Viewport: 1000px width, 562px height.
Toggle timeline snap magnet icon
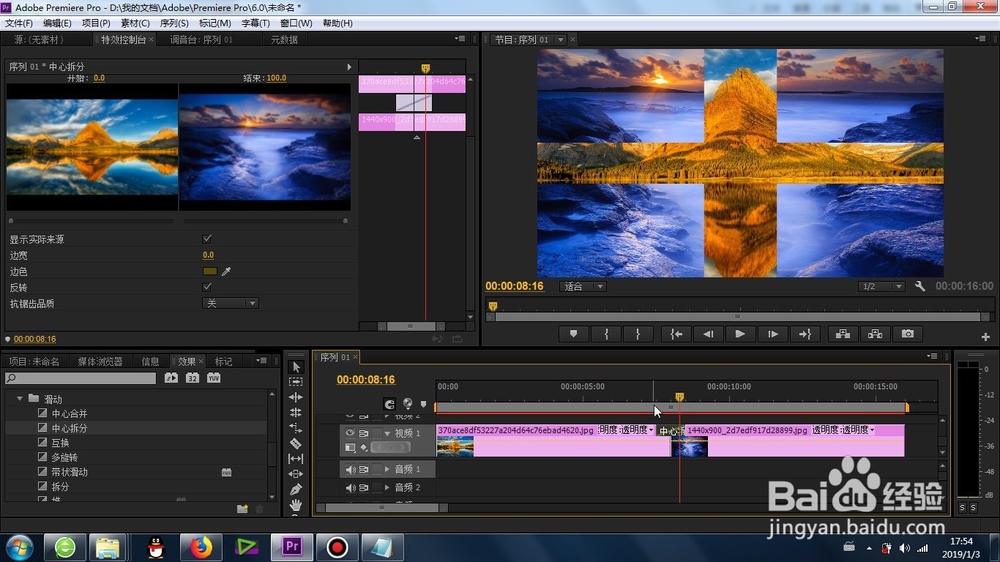pyautogui.click(x=389, y=404)
